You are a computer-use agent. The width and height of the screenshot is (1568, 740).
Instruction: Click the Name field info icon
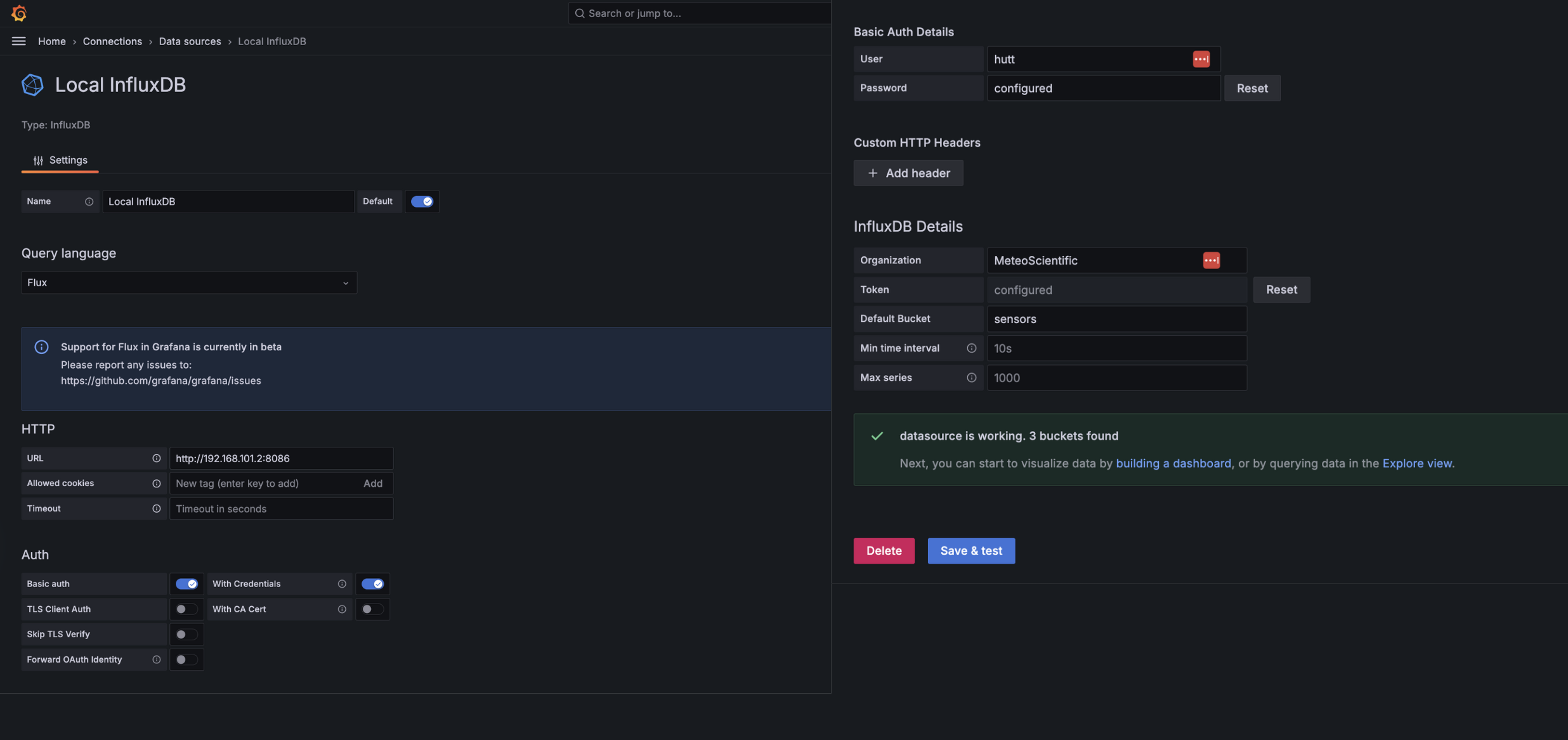click(89, 201)
